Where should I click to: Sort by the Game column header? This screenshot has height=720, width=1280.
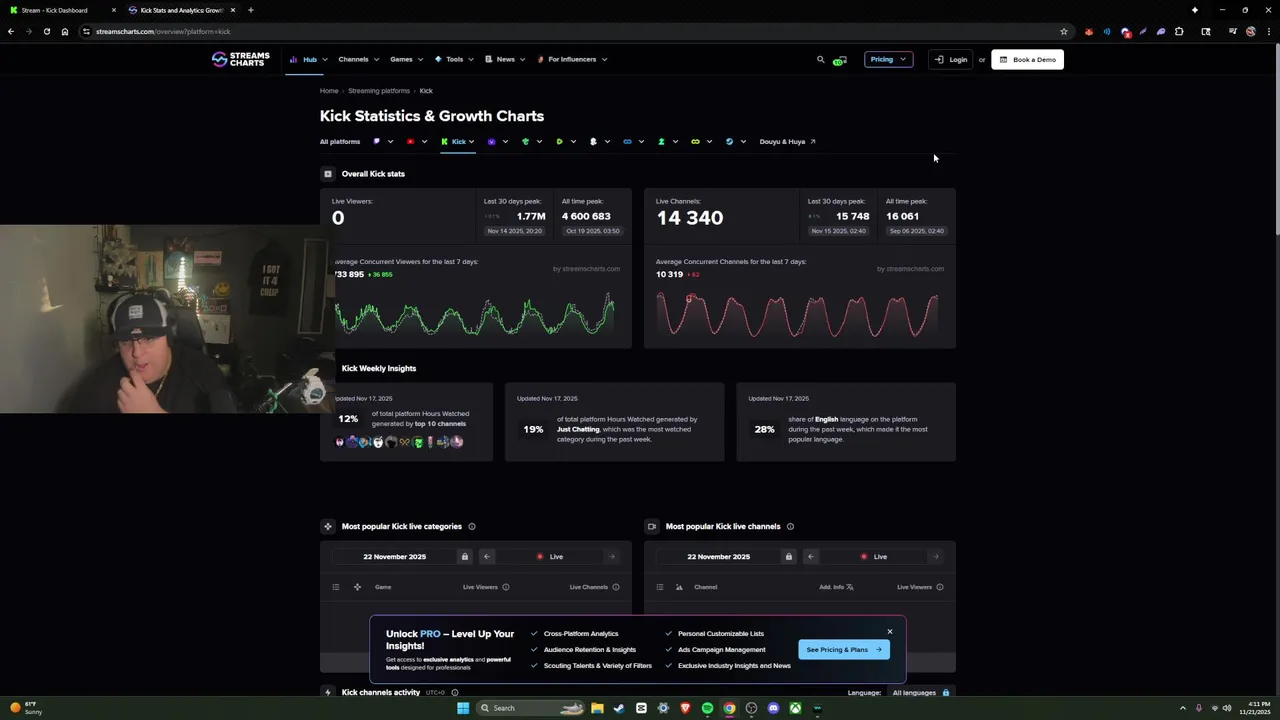point(383,587)
